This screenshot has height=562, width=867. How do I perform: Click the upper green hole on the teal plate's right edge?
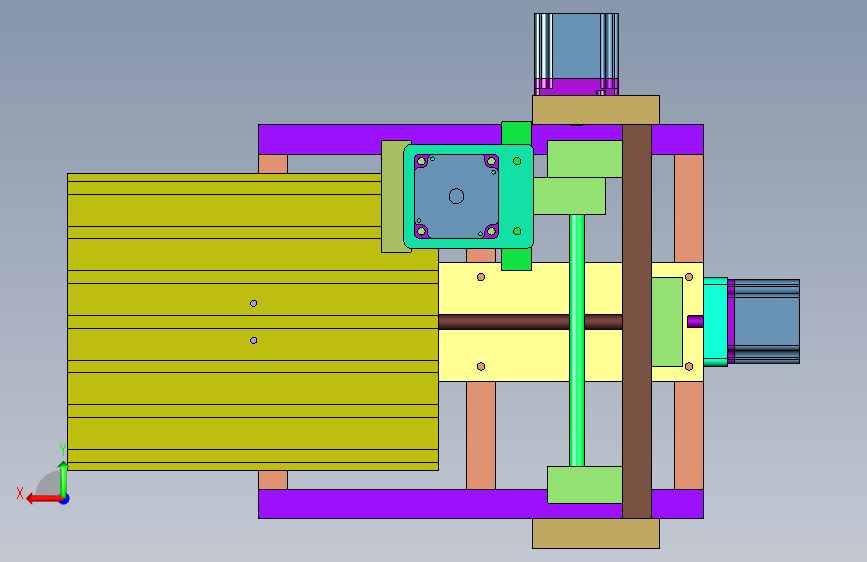pyautogui.click(x=517, y=161)
